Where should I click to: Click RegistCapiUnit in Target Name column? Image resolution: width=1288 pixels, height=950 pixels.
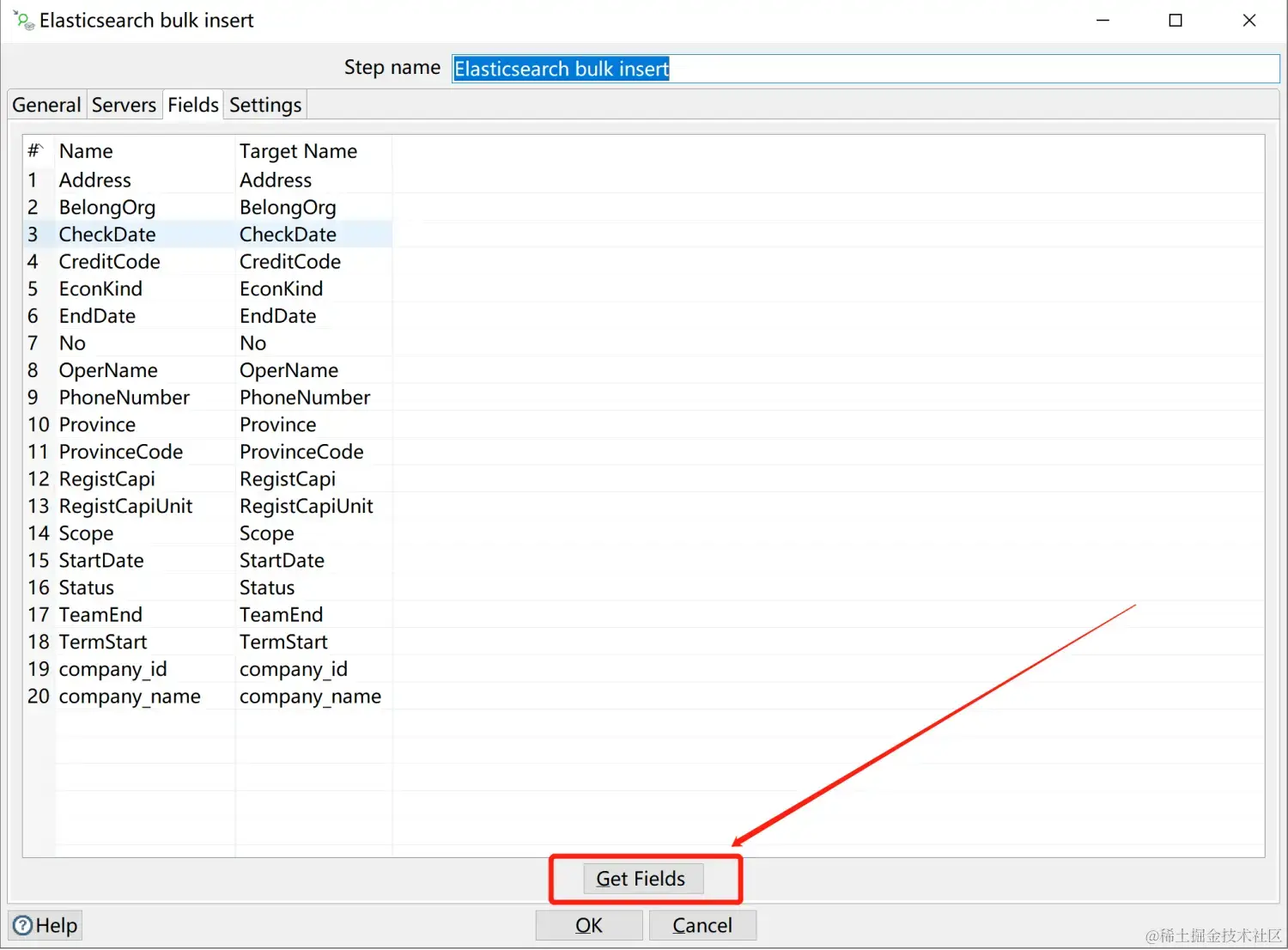(x=313, y=507)
